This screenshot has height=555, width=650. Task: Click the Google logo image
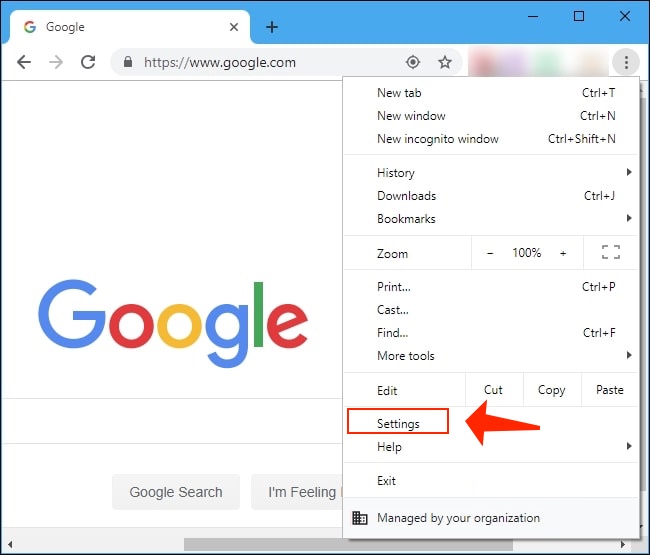pos(173,323)
